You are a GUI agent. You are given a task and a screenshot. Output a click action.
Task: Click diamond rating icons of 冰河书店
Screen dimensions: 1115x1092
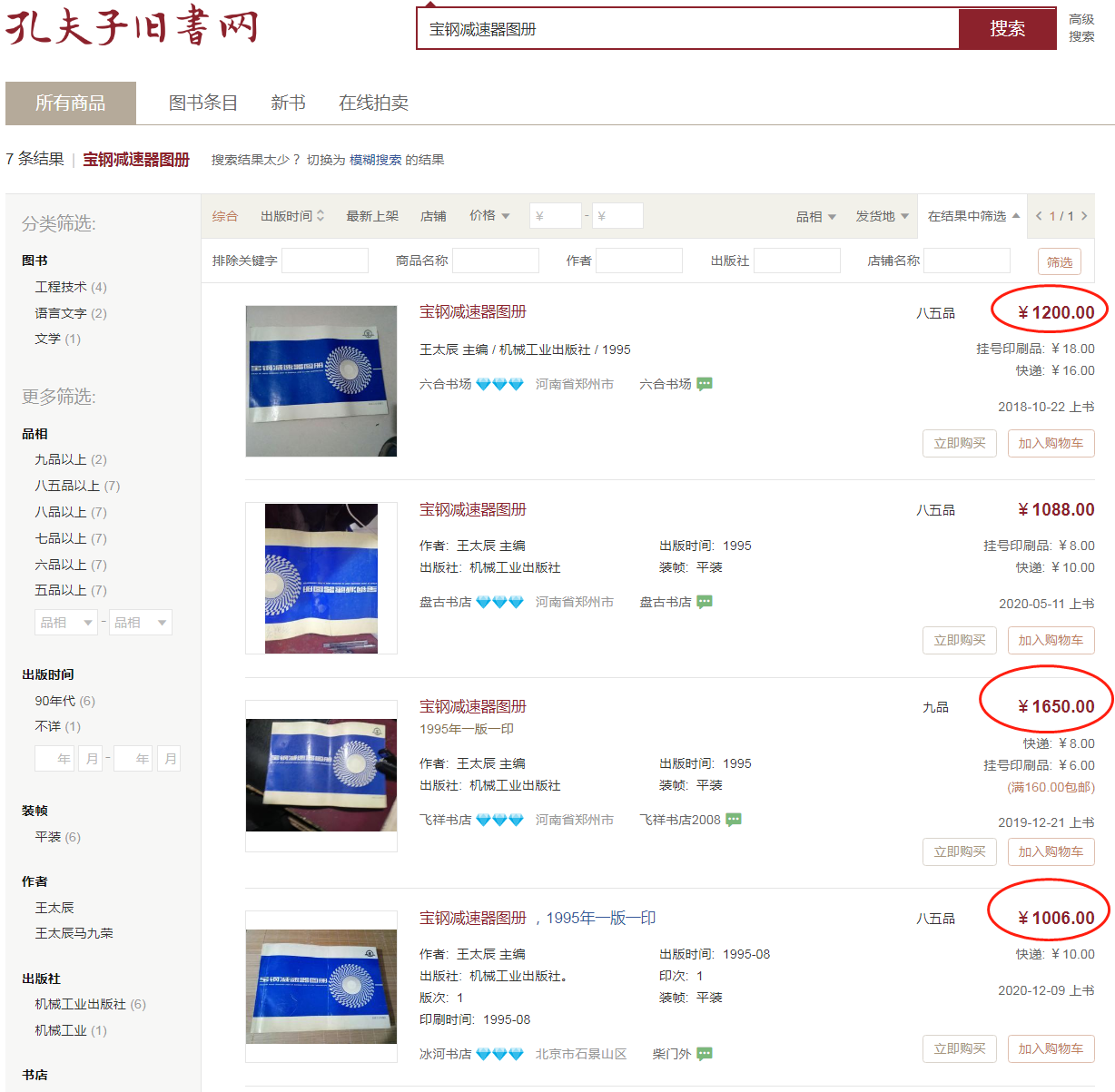click(x=499, y=1054)
